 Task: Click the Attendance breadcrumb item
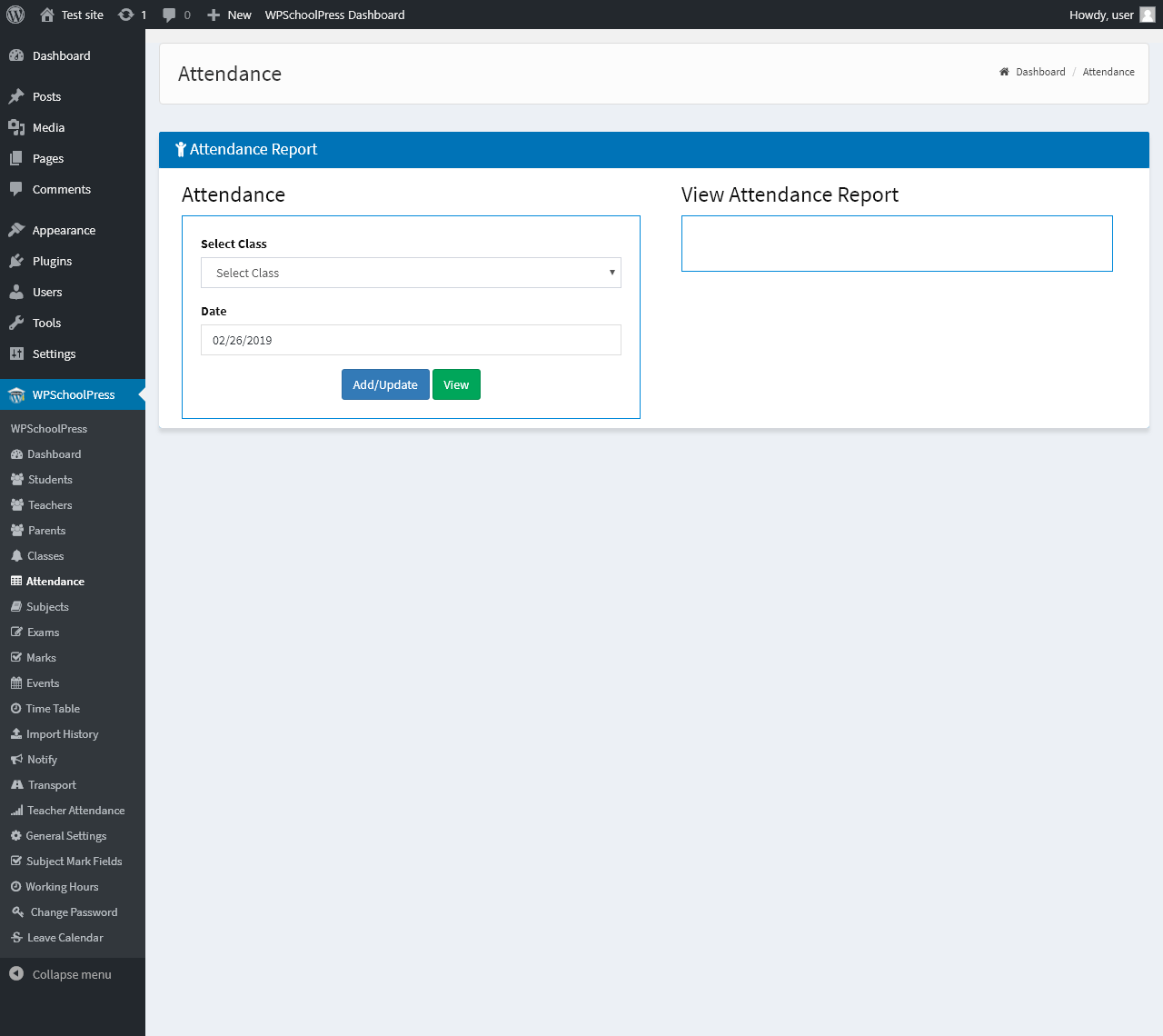[1108, 72]
